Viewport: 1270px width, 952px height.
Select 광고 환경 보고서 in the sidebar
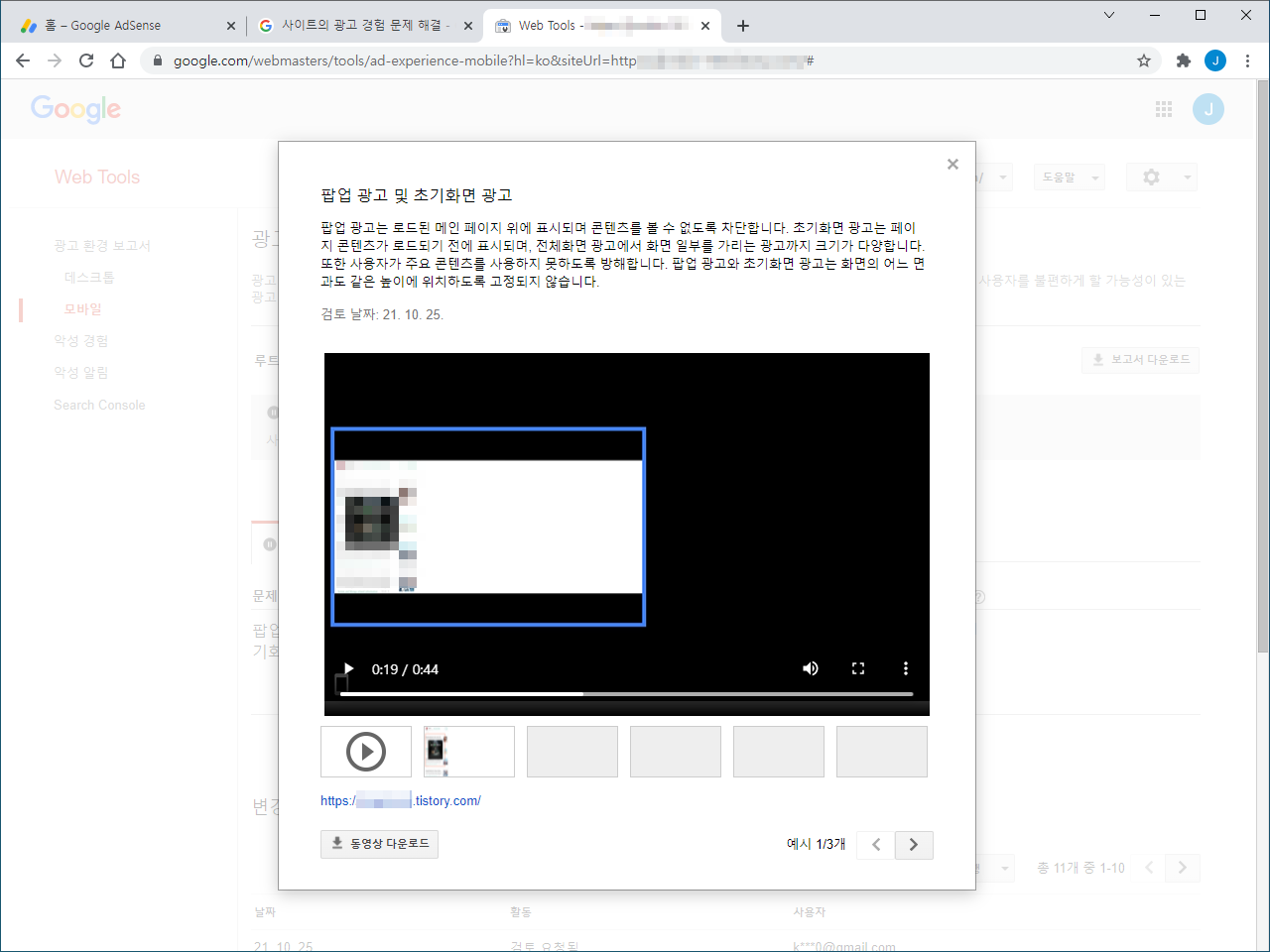point(102,245)
